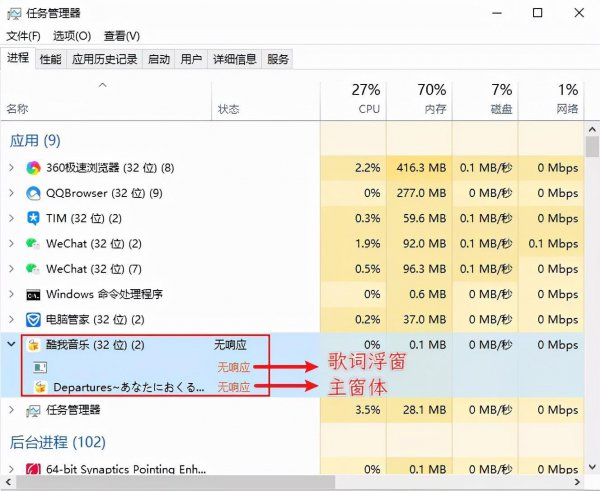This screenshot has width=600, height=491.
Task: Select the 后台进程 (102) group header
Action: point(57,442)
